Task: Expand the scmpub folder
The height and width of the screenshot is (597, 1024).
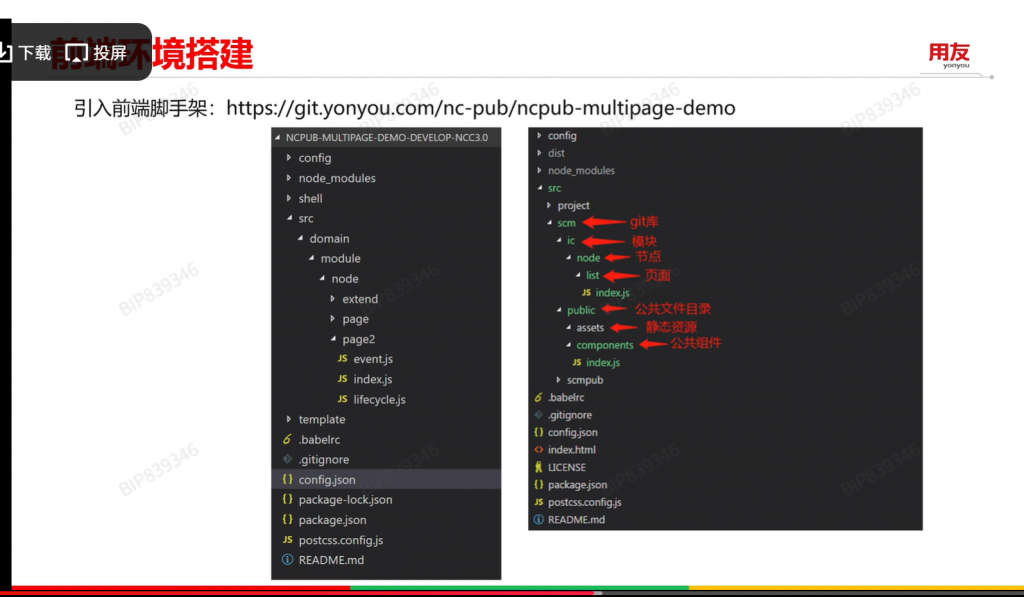Action: pyautogui.click(x=558, y=380)
